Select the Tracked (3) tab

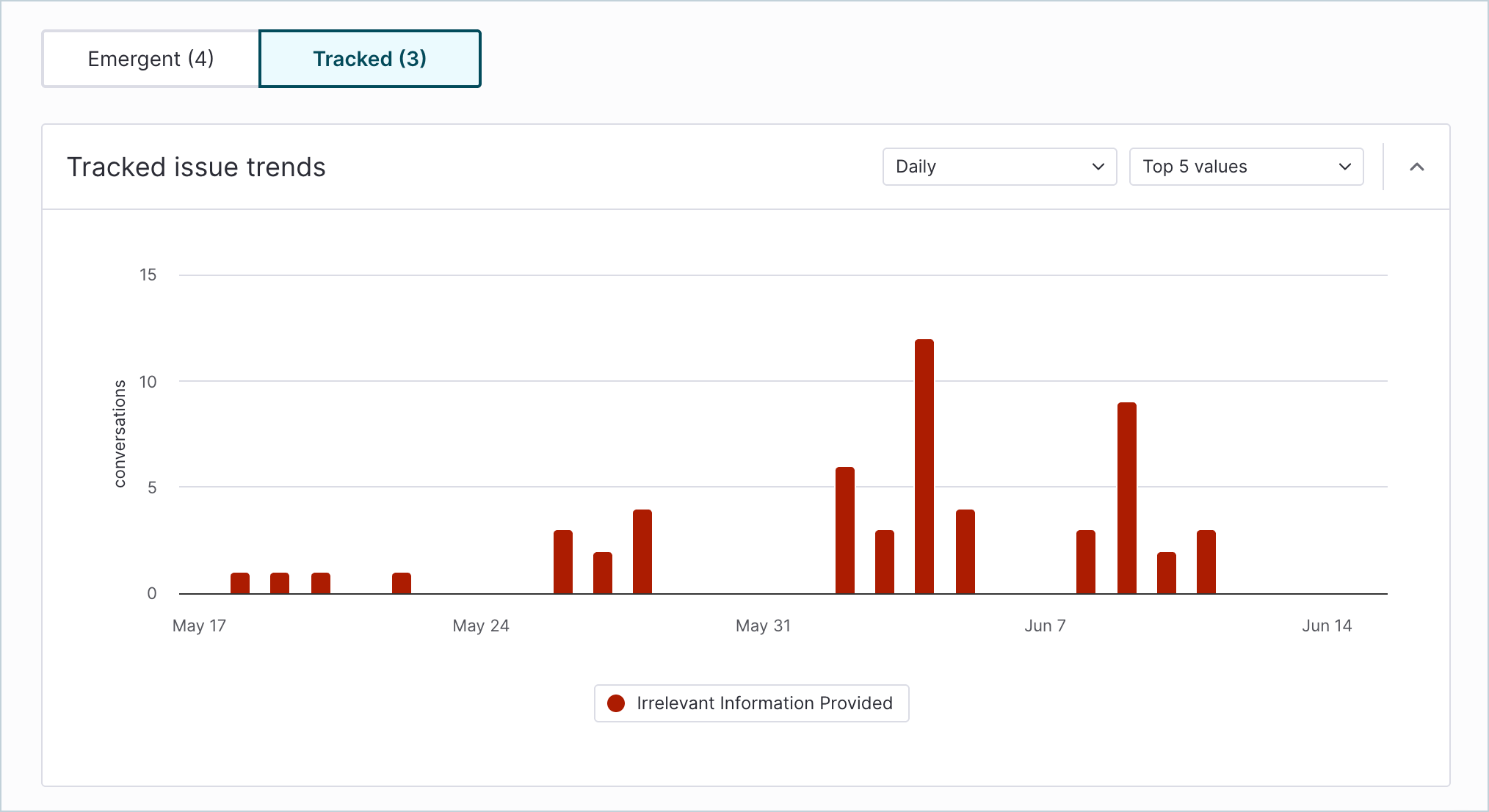pos(370,59)
